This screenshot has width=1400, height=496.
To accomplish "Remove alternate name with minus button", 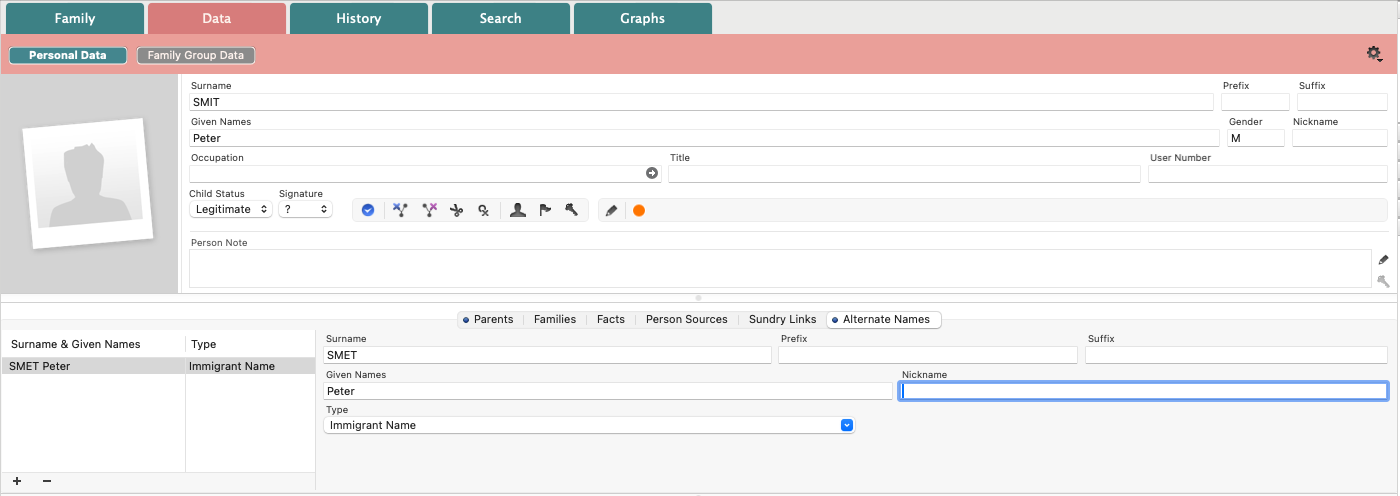I will pyautogui.click(x=46, y=481).
